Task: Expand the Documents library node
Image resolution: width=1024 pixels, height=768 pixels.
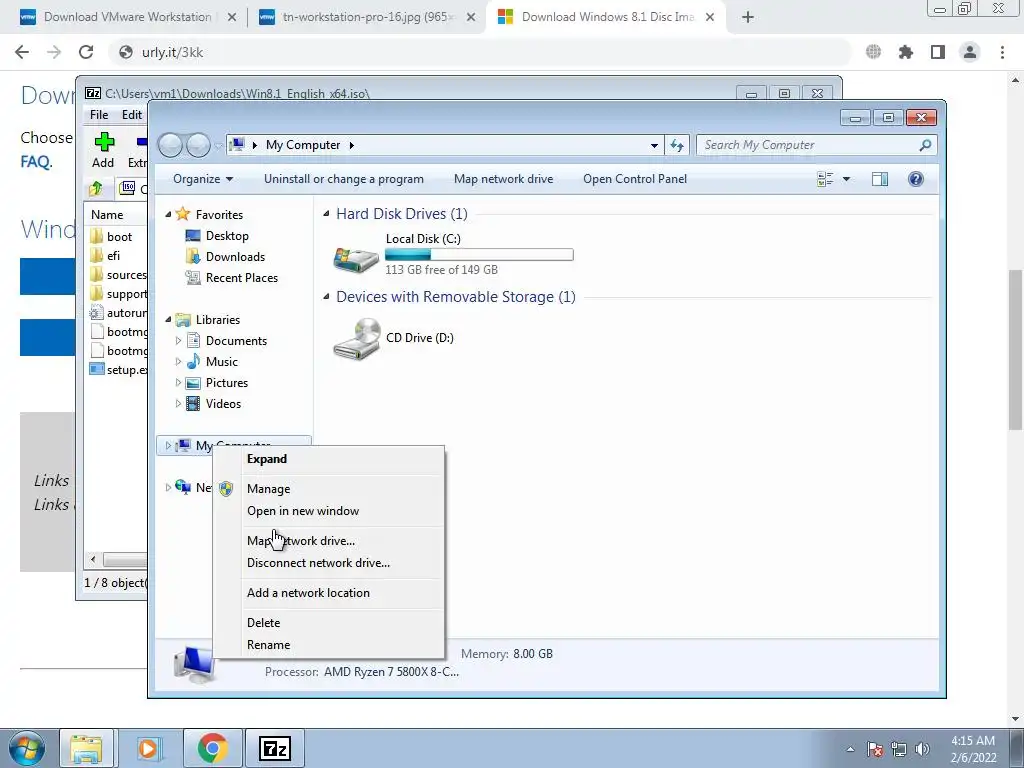Action: tap(178, 340)
